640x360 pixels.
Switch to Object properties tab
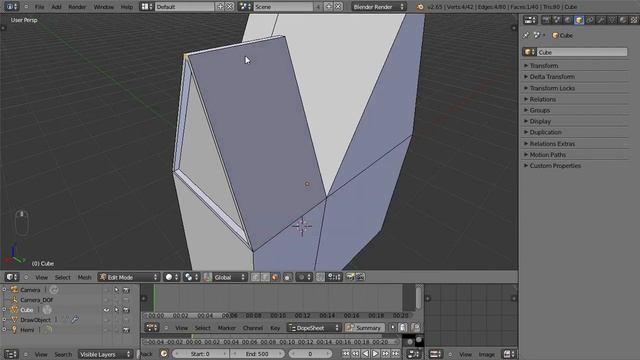click(x=579, y=20)
